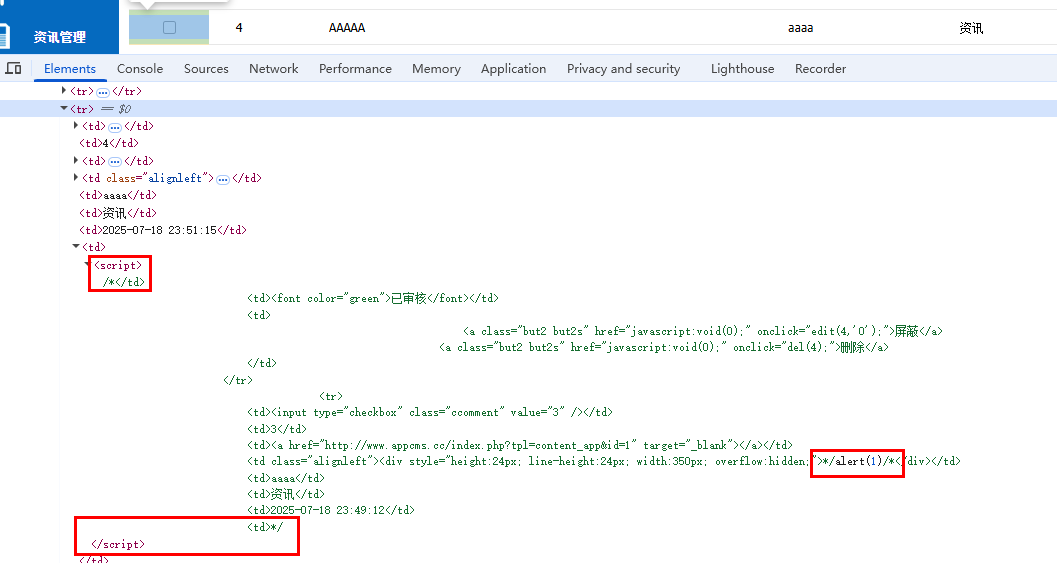Image resolution: width=1057 pixels, height=563 pixels.
Task: Select the first td 资讯 element line
Action: click(118, 212)
